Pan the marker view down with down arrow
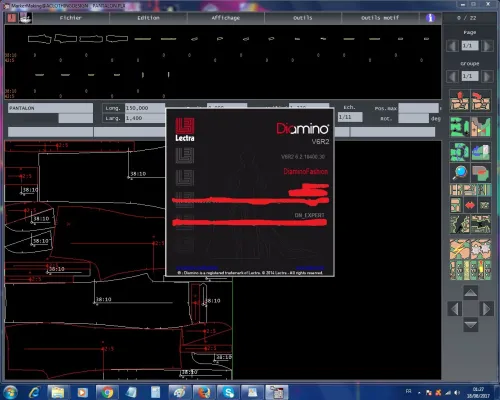Image resolution: width=500 pixels, height=400 pixels. 470,325
